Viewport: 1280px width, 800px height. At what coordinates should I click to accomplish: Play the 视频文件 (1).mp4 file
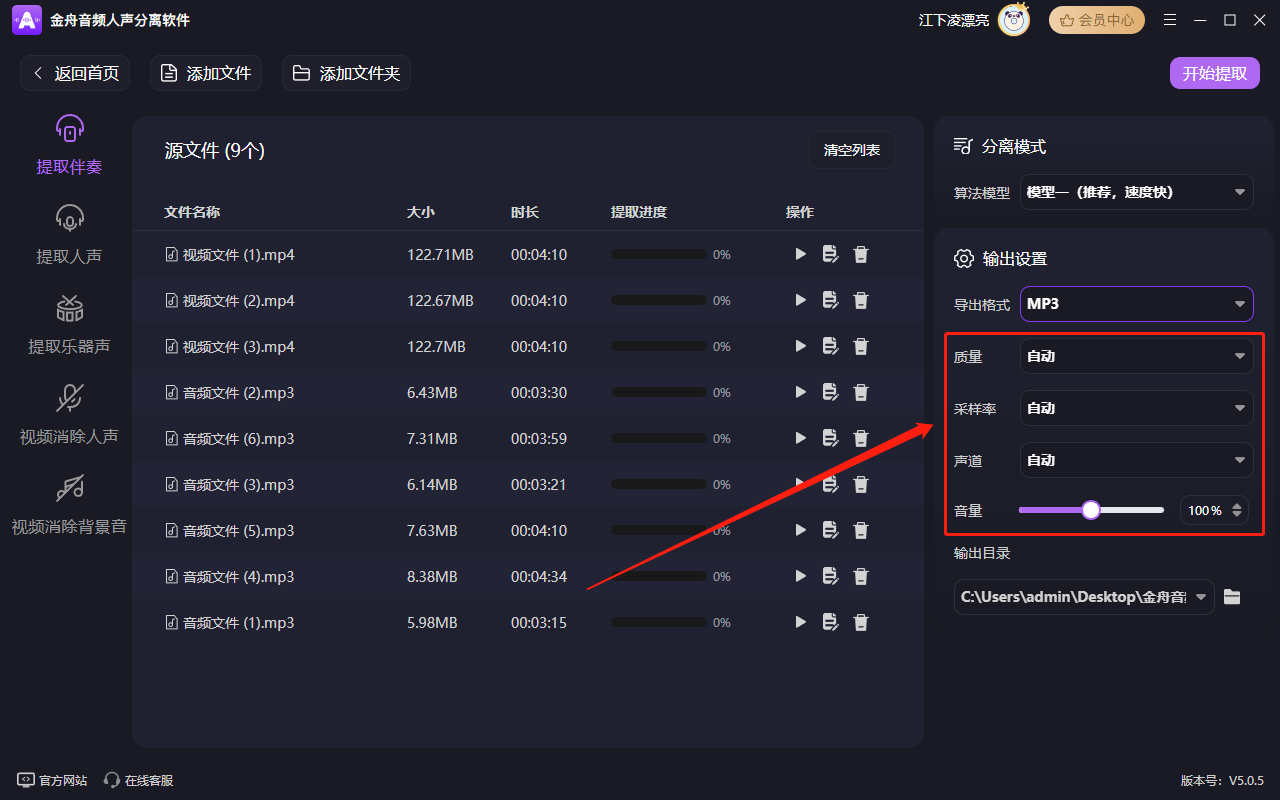pyautogui.click(x=800, y=254)
